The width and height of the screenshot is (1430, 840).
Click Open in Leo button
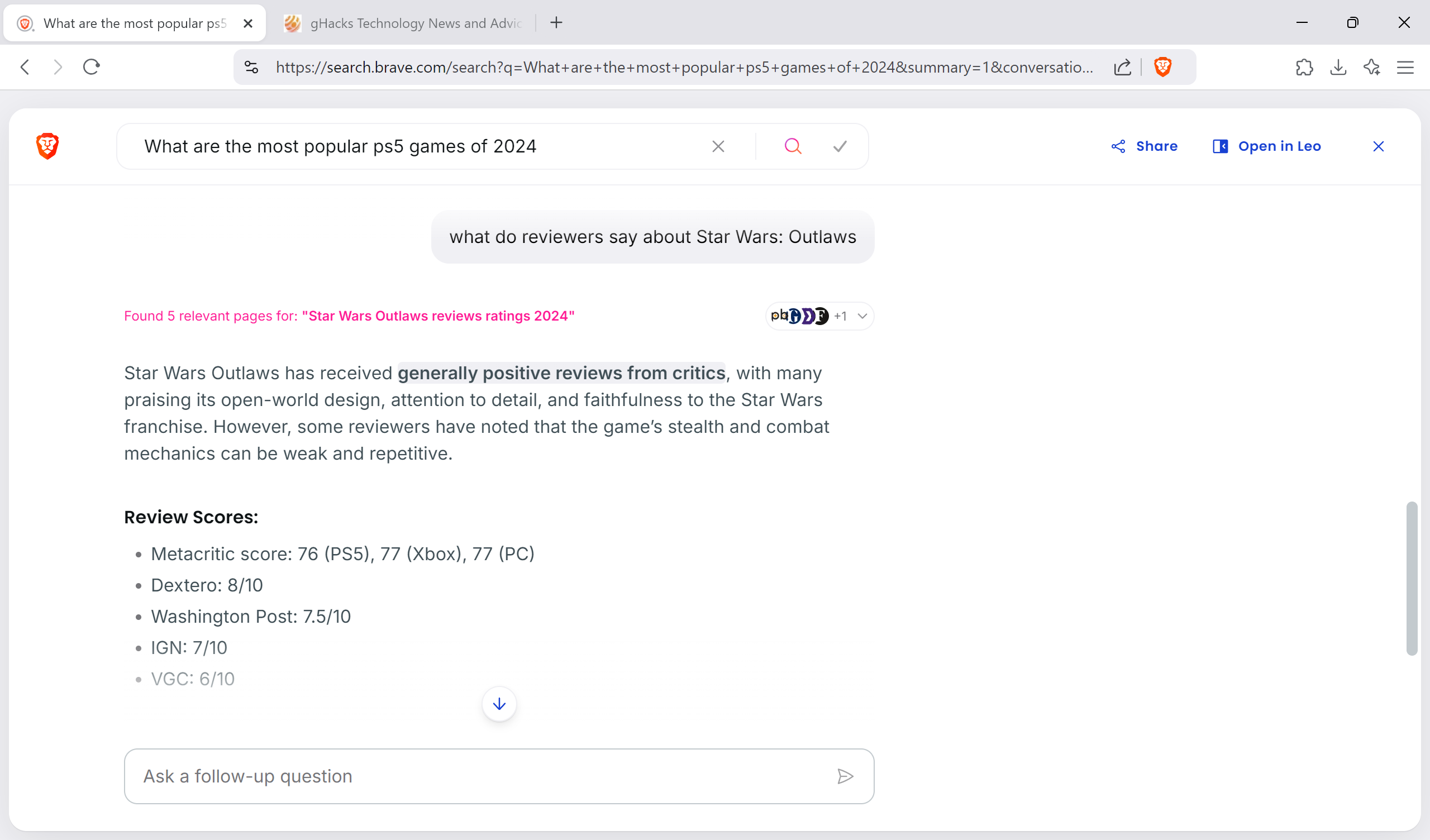click(x=1266, y=146)
